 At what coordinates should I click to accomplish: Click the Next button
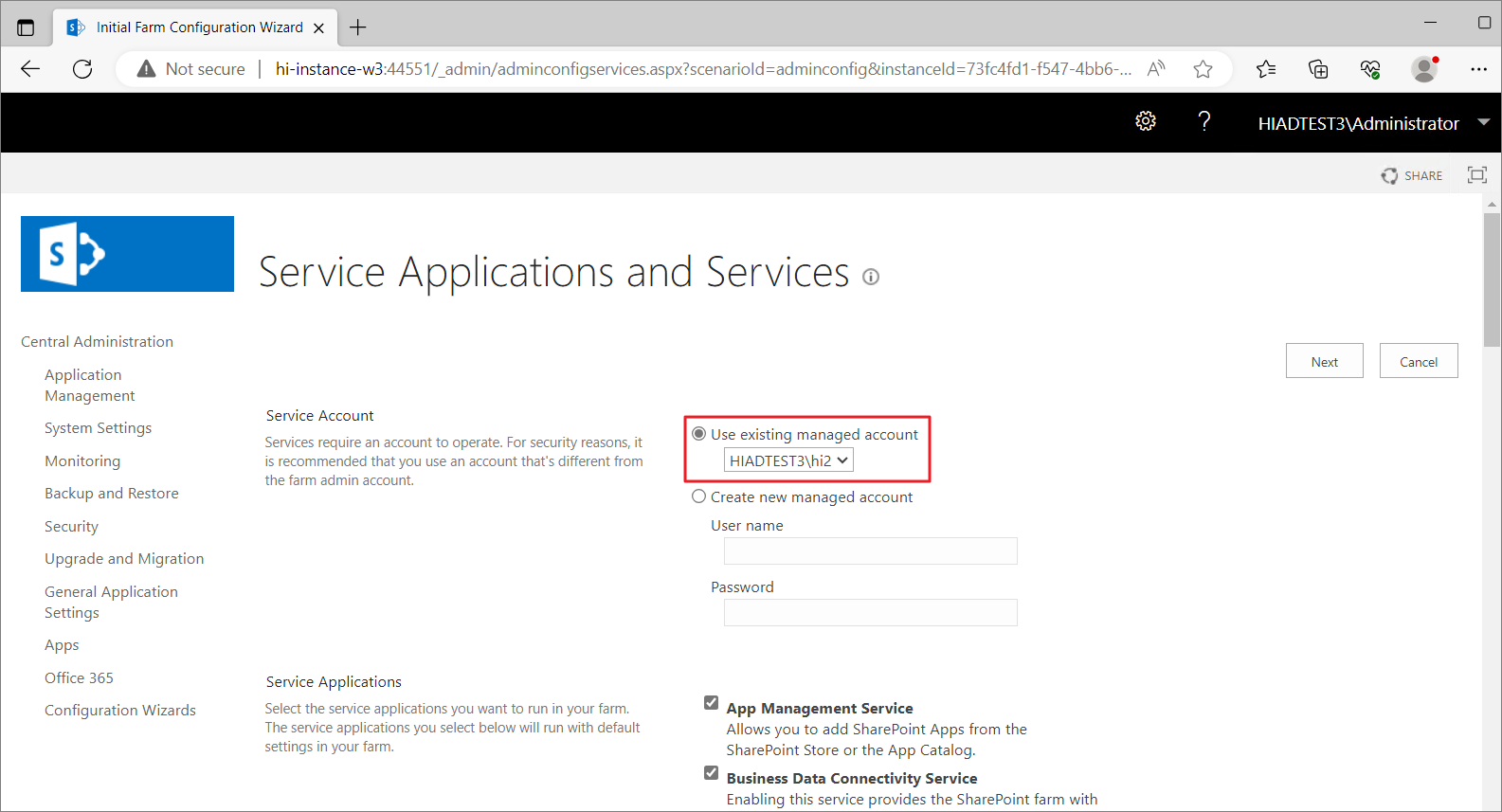pos(1325,361)
